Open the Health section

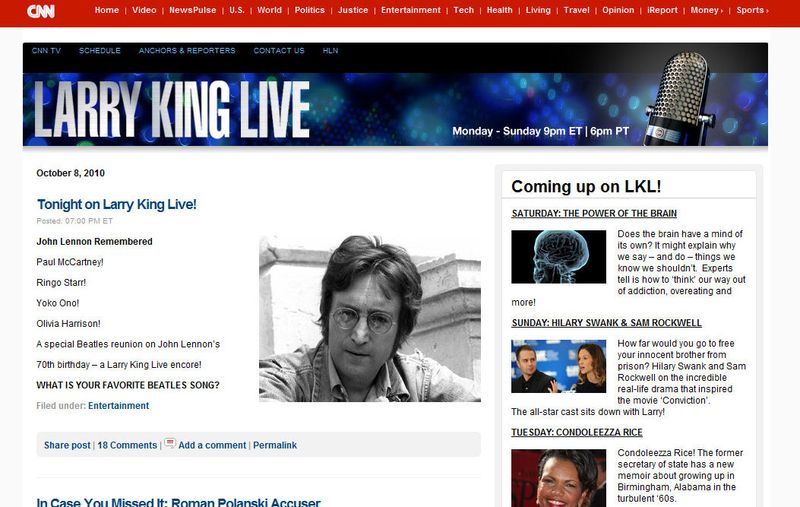[x=499, y=10]
